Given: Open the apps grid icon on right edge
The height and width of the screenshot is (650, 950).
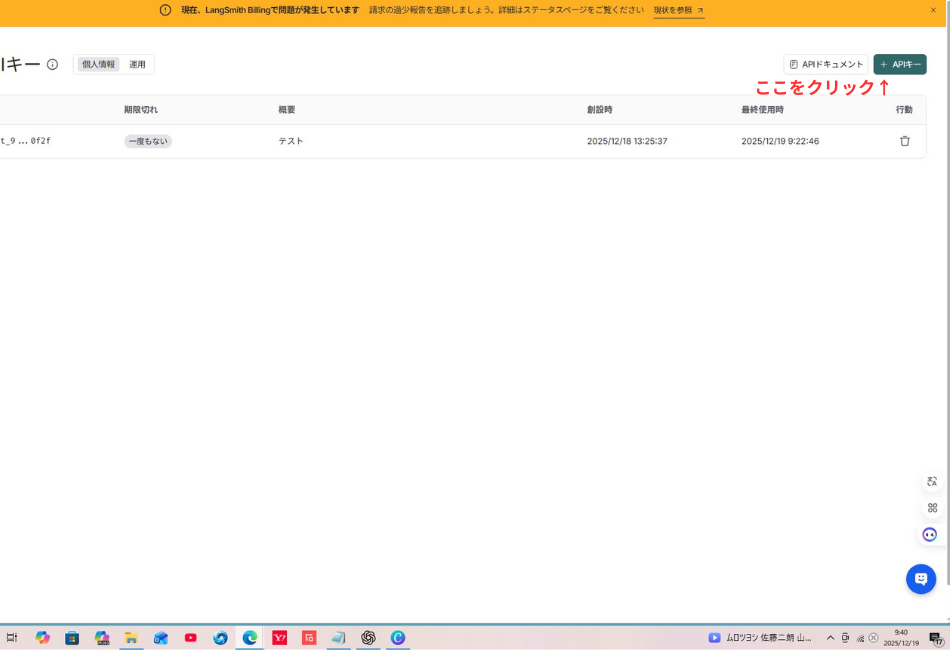Looking at the screenshot, I should pos(931,508).
